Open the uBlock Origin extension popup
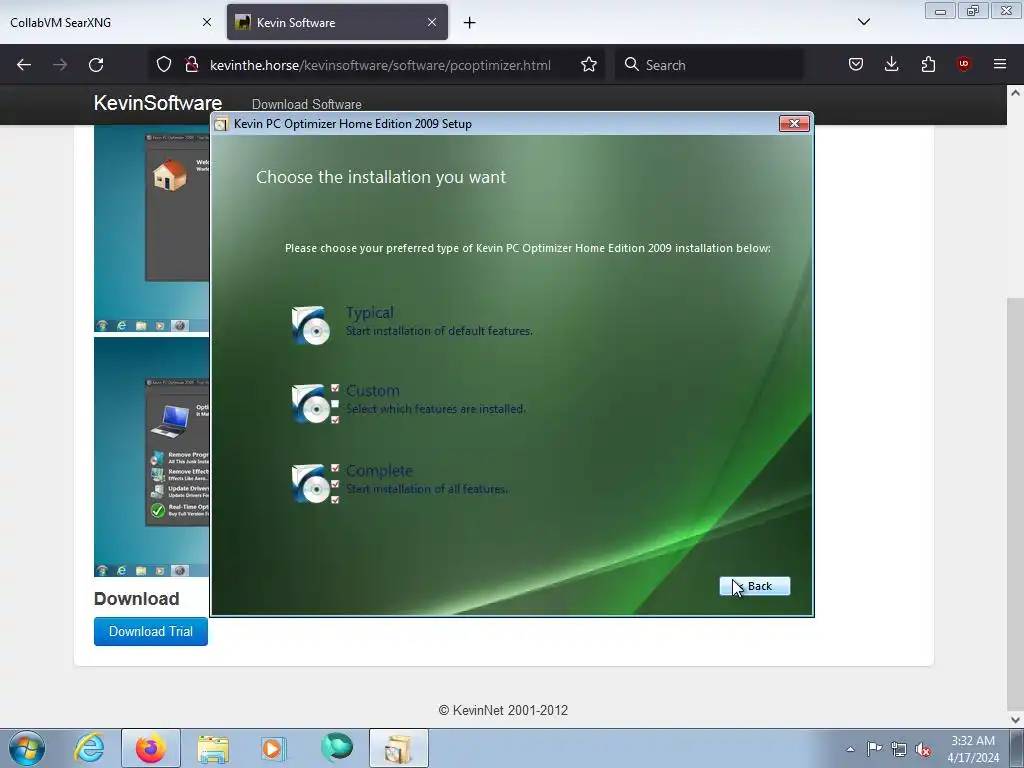The width and height of the screenshot is (1024, 768). pyautogui.click(x=964, y=64)
